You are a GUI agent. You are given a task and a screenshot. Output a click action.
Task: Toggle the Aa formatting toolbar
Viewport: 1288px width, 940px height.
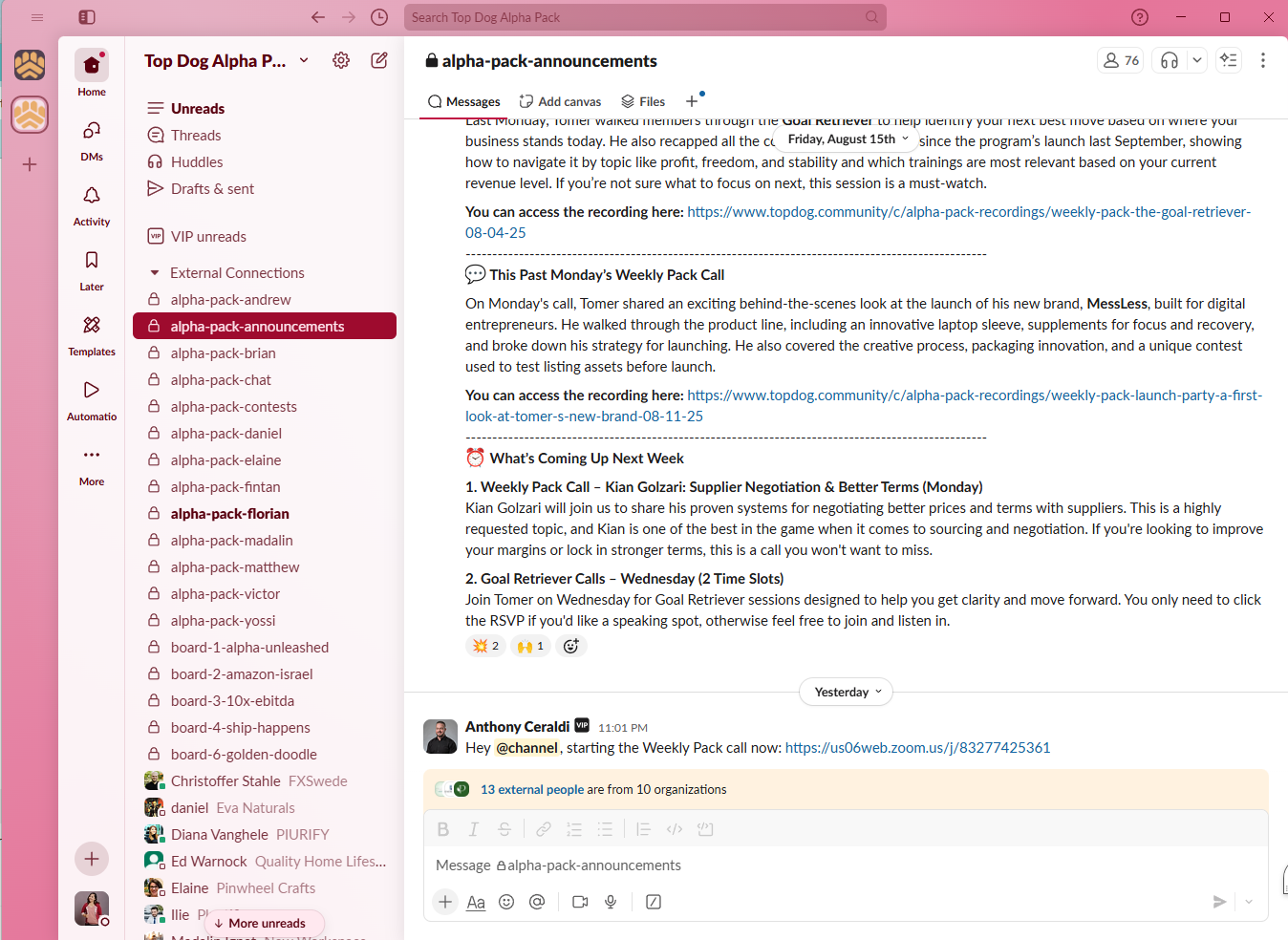pyautogui.click(x=476, y=902)
